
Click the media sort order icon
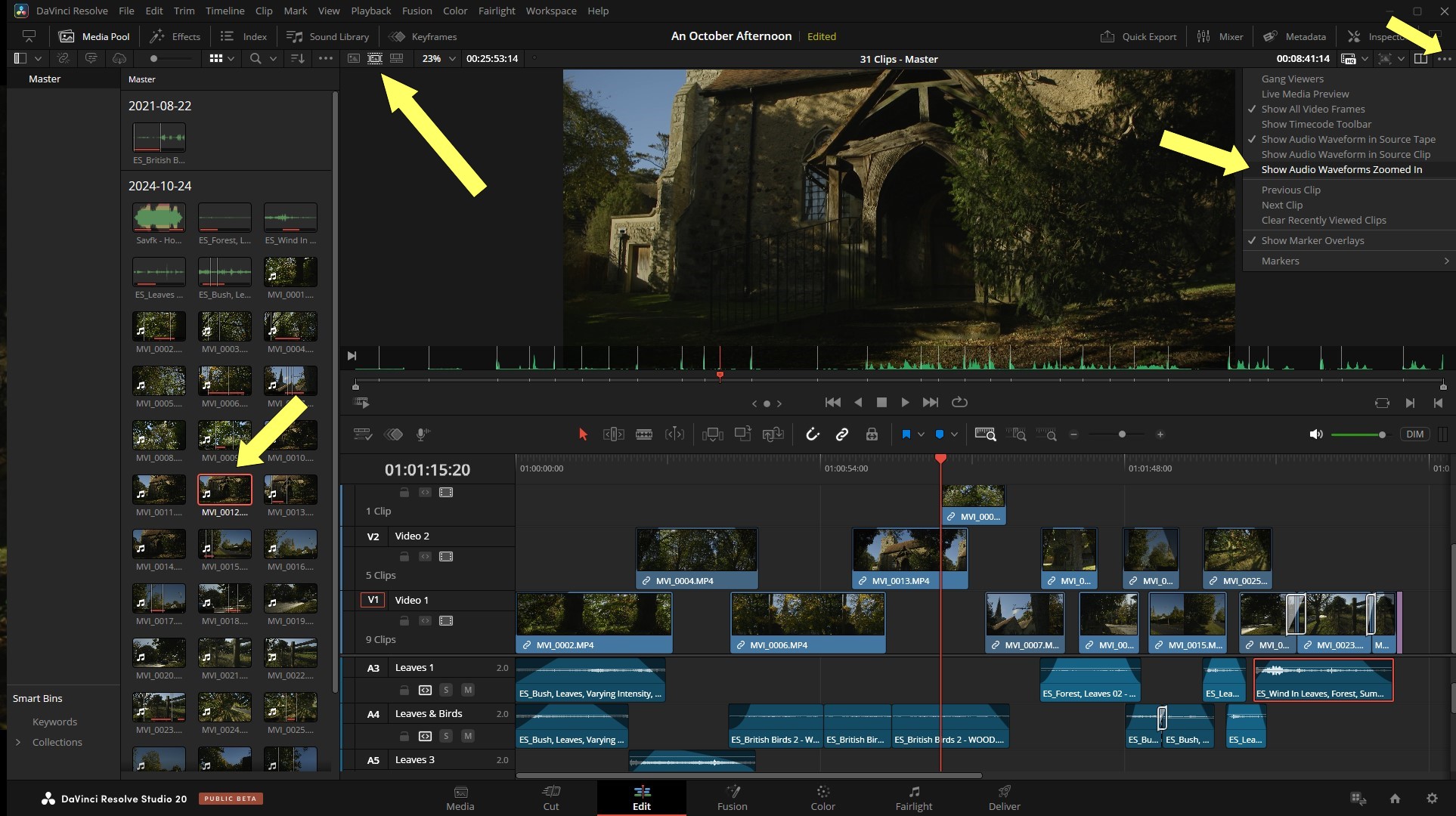298,58
